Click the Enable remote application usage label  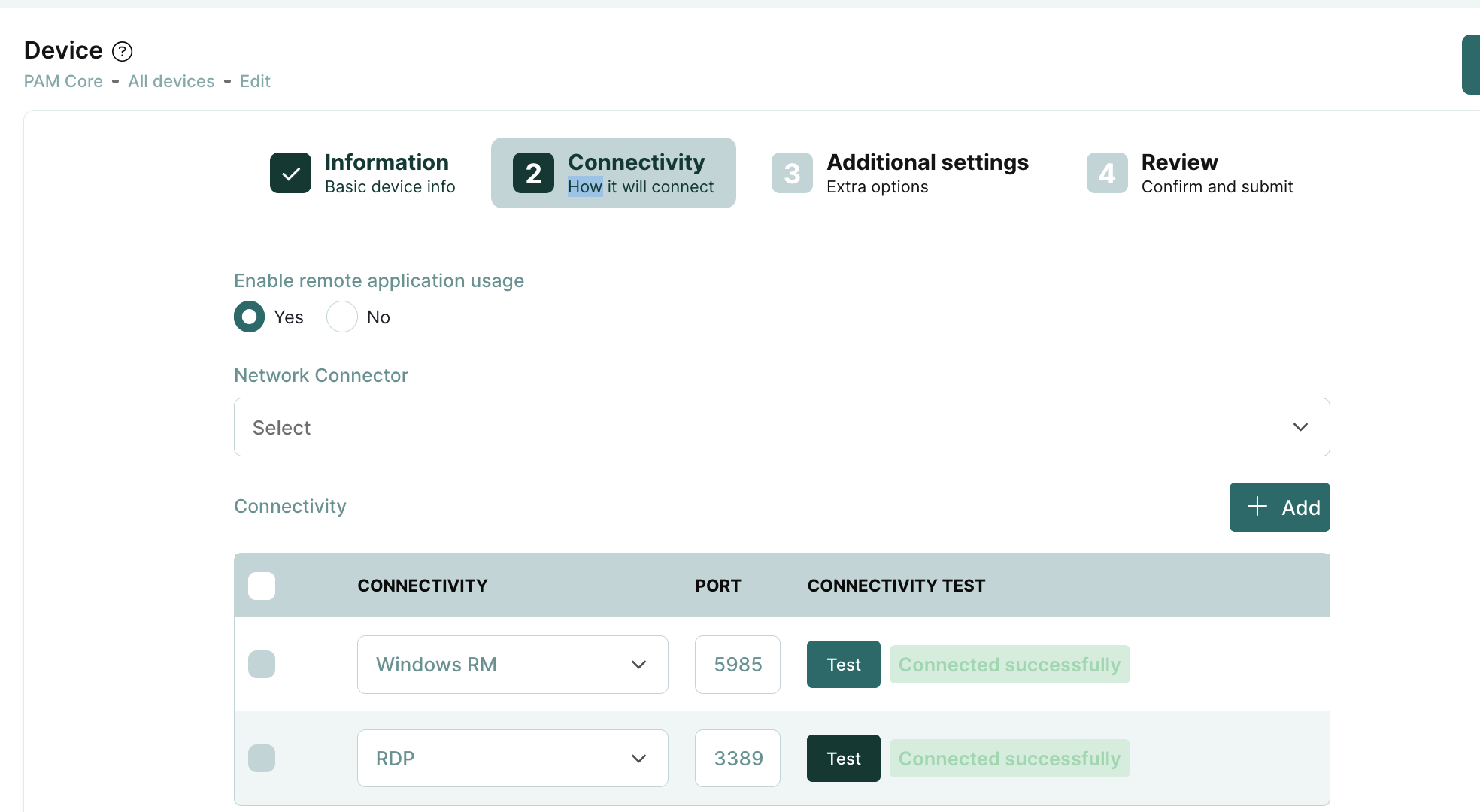coord(379,280)
